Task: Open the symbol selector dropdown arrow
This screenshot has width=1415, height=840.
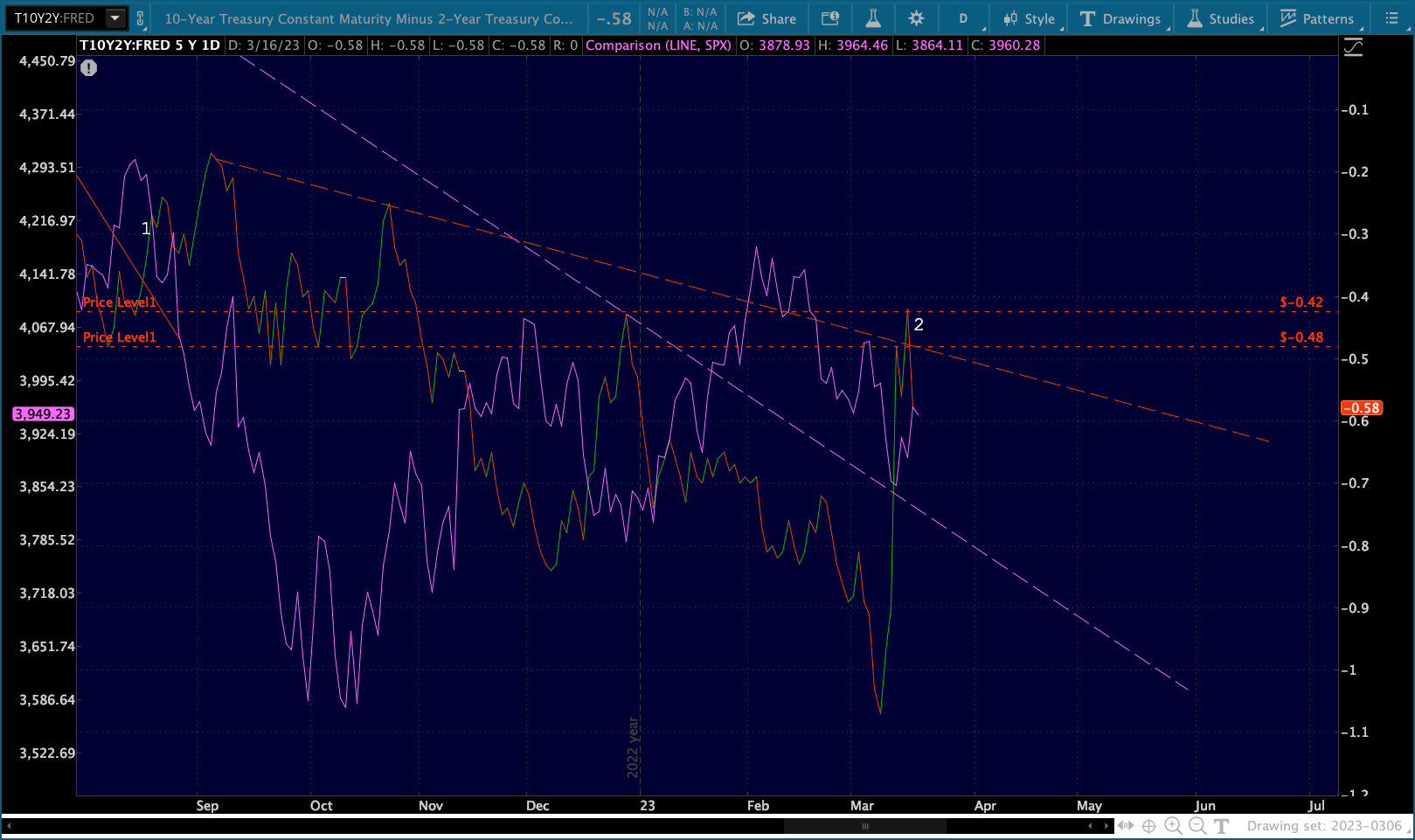Action: (x=114, y=18)
